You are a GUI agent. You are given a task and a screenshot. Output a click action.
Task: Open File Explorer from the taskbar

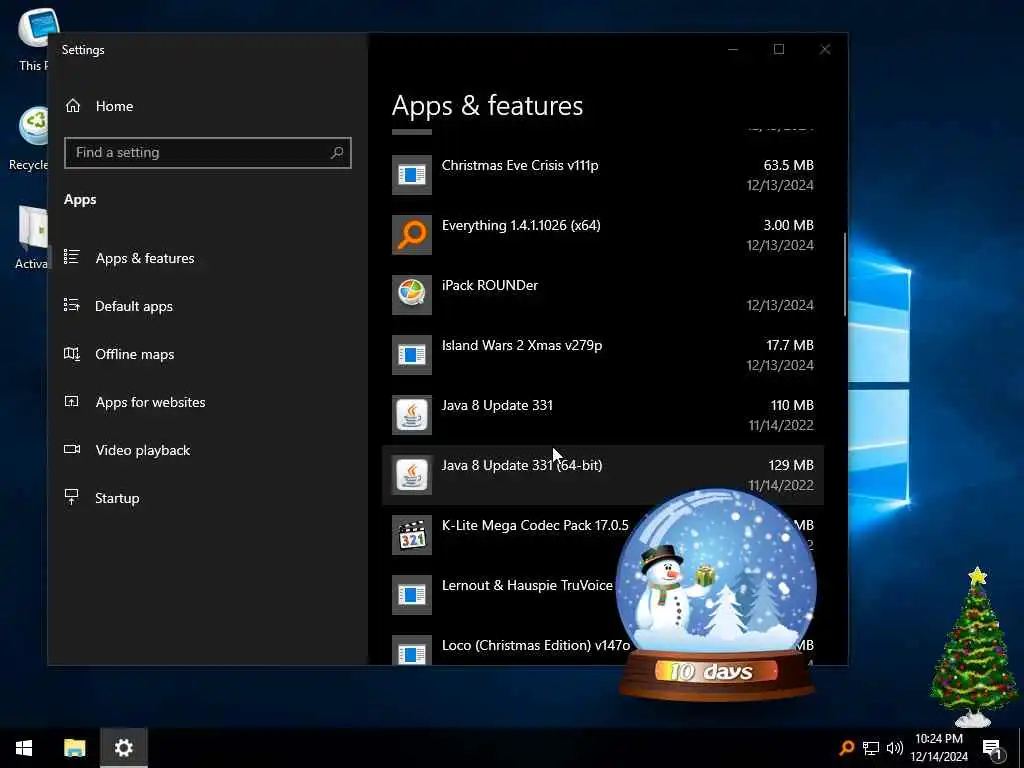[x=74, y=748]
